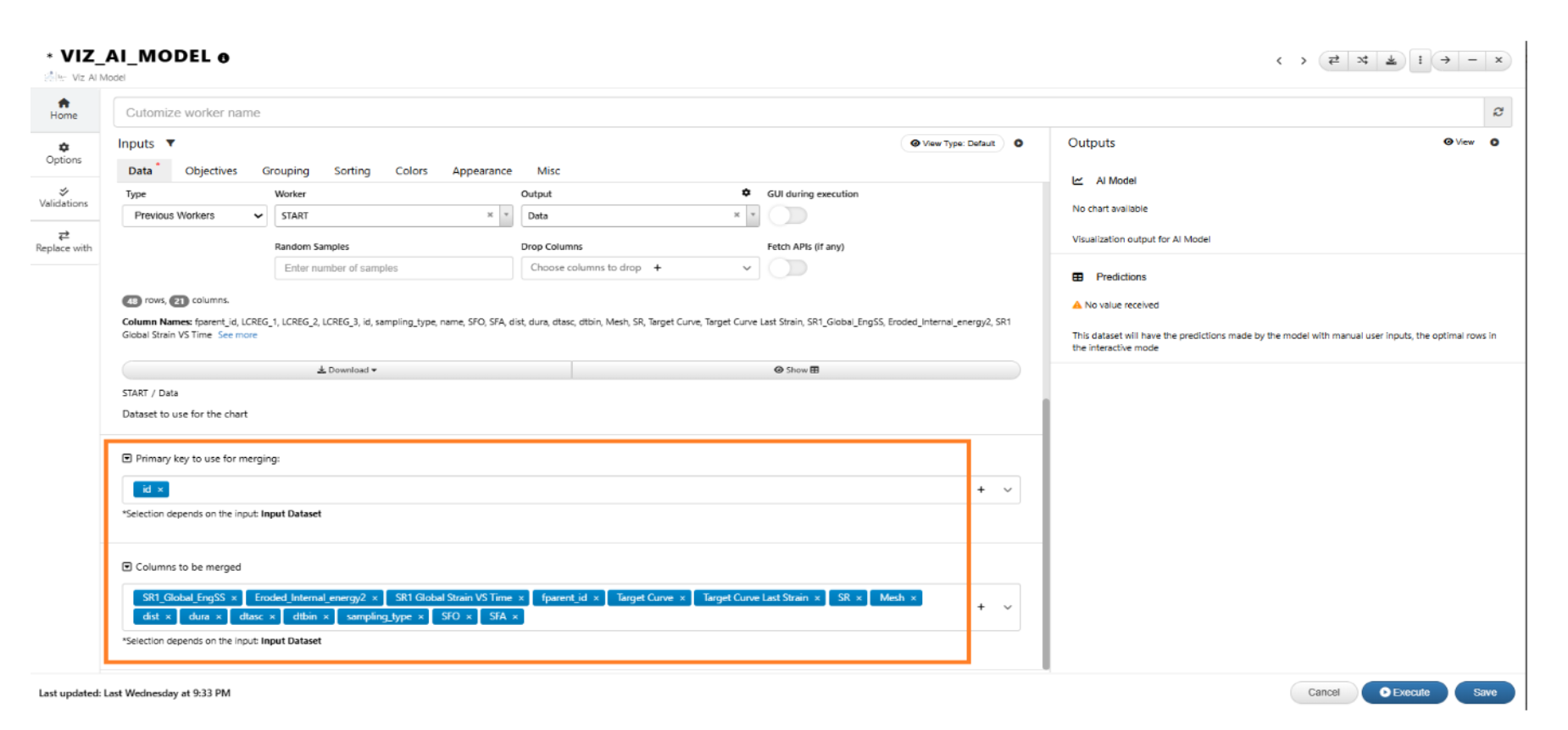Expand Columns to be merged chevron
Viewport: 1568px width, 730px height.
(x=1008, y=607)
